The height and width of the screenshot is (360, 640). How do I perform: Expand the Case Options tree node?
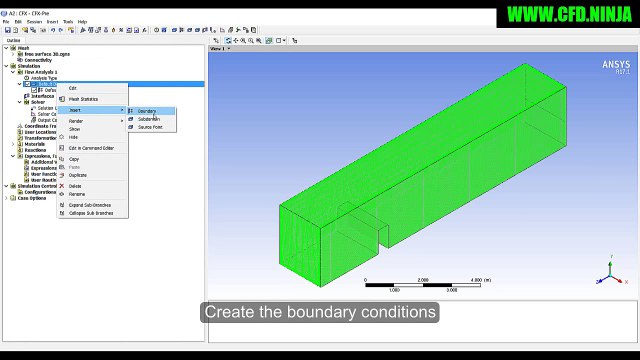tap(6, 198)
